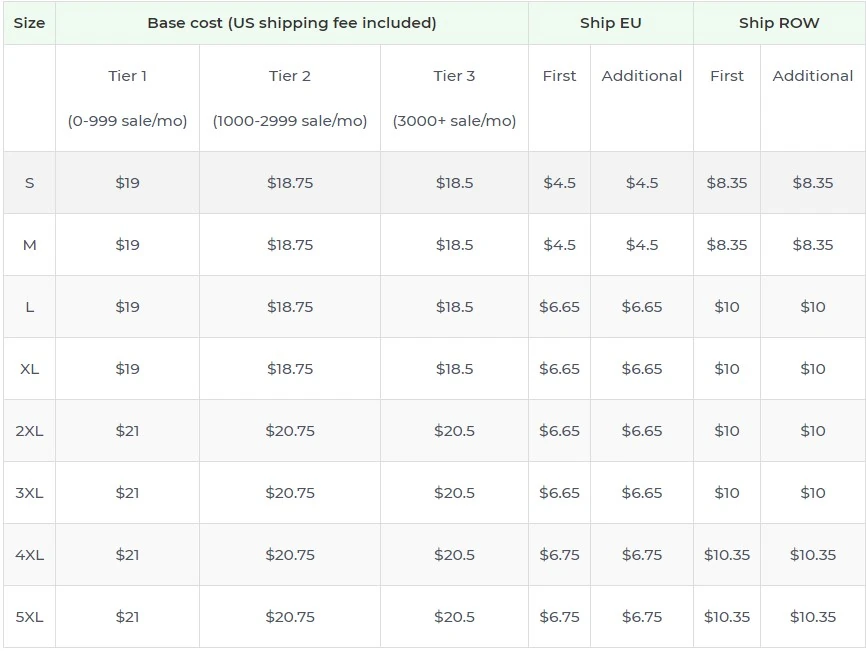Click the $8.35 Ship ROW Additional cost for M
This screenshot has width=866, height=651.
coord(812,244)
